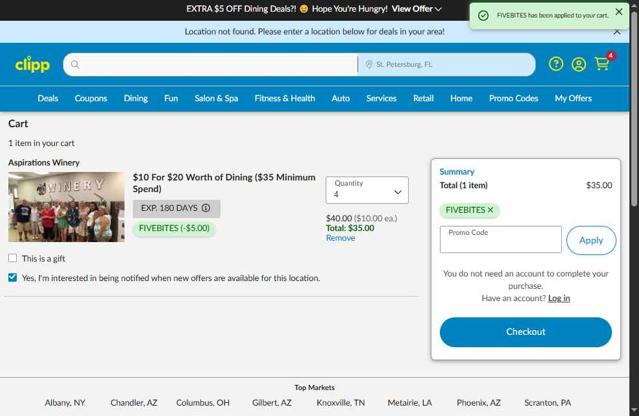The width and height of the screenshot is (639, 416).
Task: Select the Scranton, PA market
Action: [547, 403]
